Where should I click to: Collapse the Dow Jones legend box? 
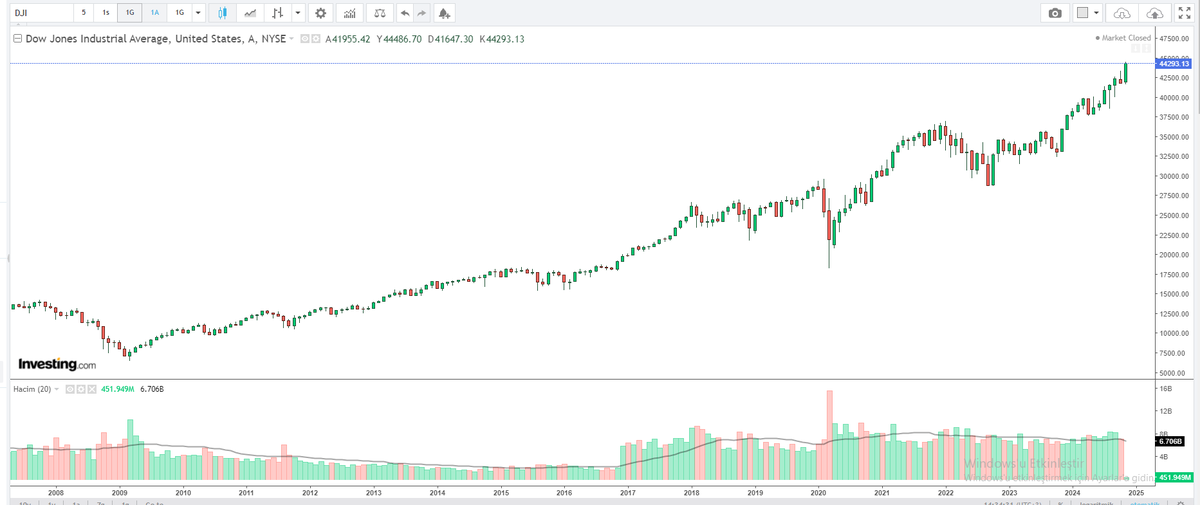[17, 39]
